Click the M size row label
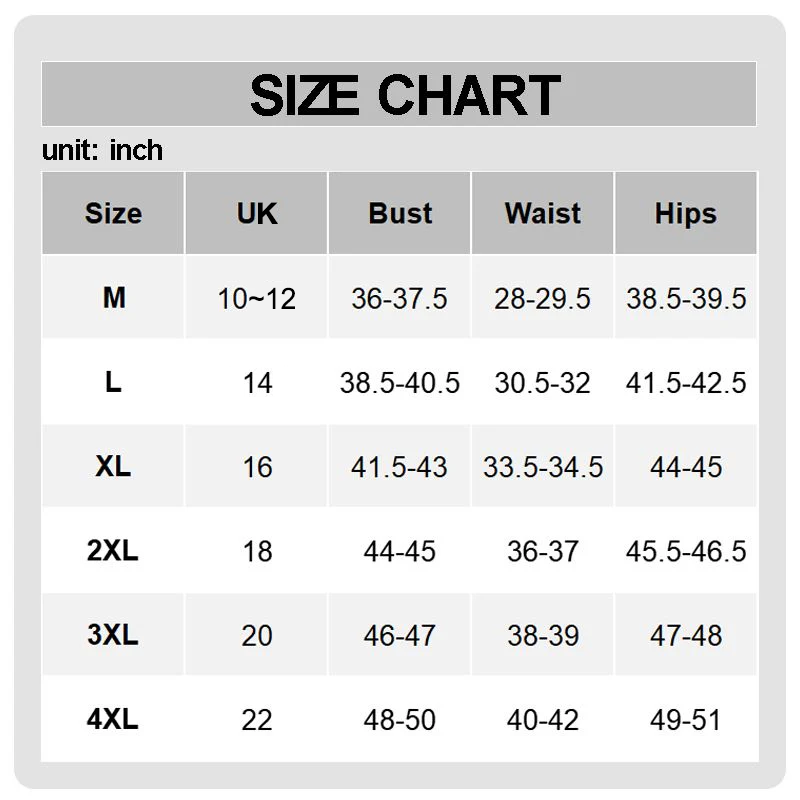 pyautogui.click(x=113, y=298)
